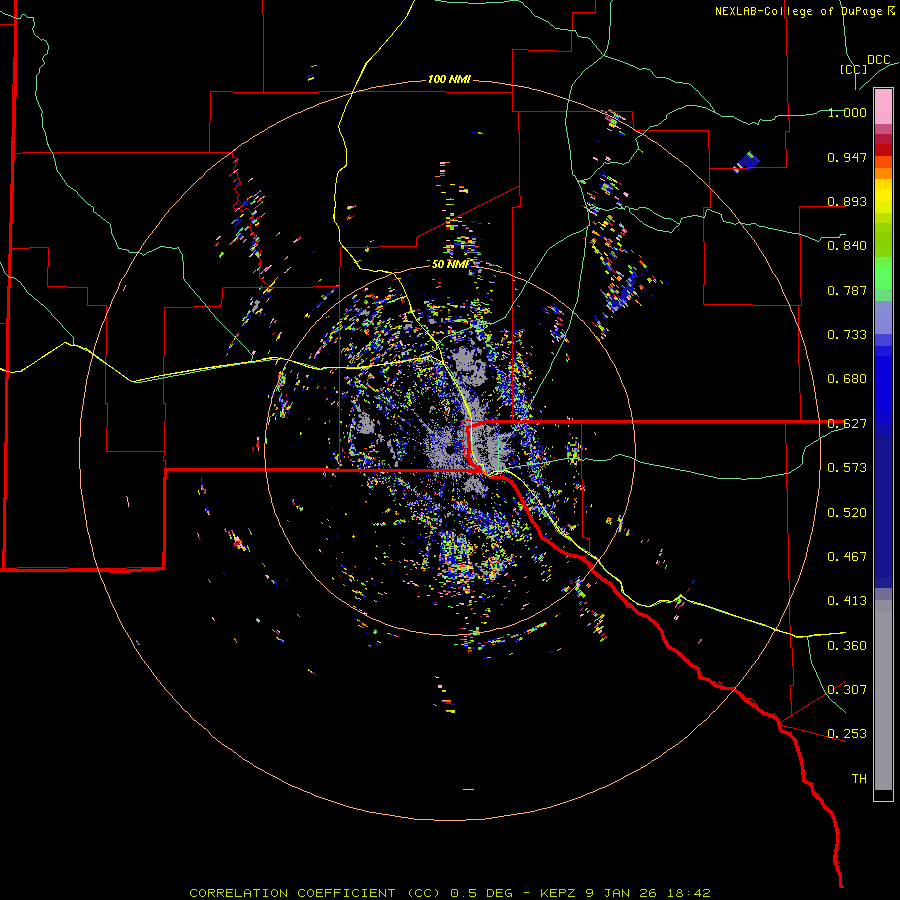The width and height of the screenshot is (900, 900).
Task: Select the 0.947 scale value
Action: pos(847,157)
